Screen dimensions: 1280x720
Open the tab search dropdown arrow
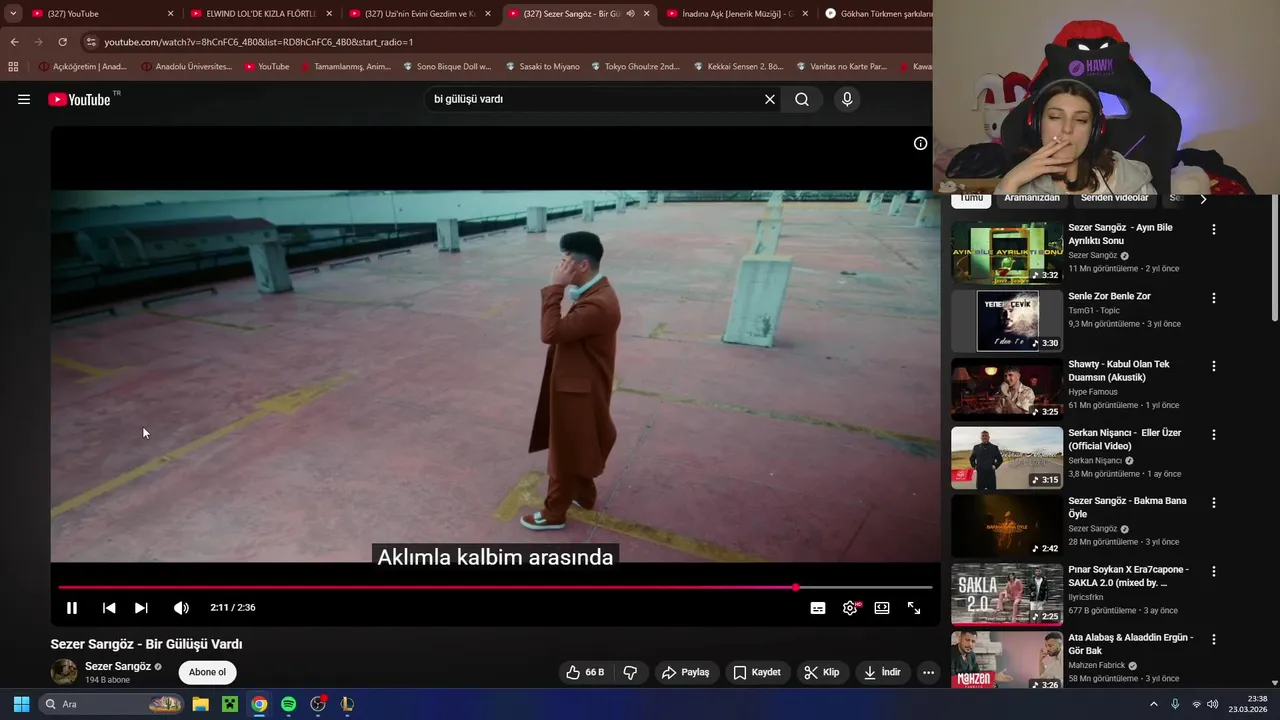click(x=13, y=14)
